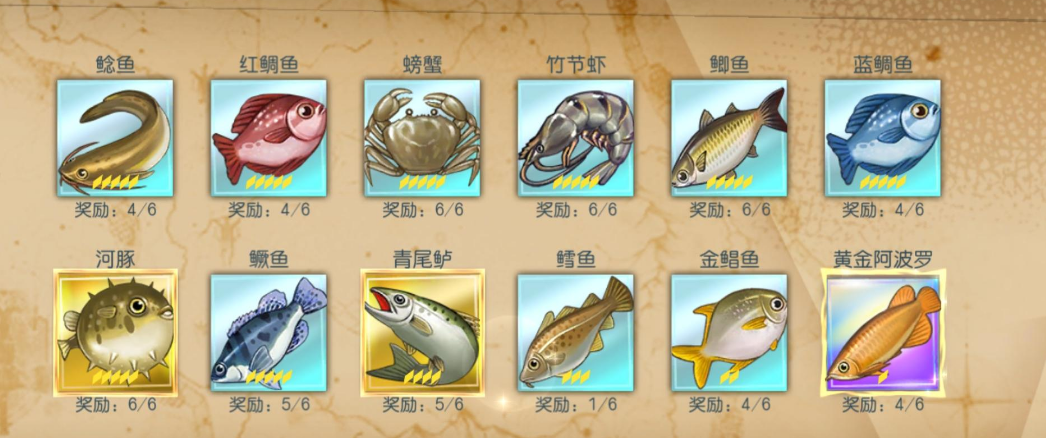This screenshot has width=1046, height=438.
Task: Click the 螃蟹 crab icon
Action: click(422, 138)
